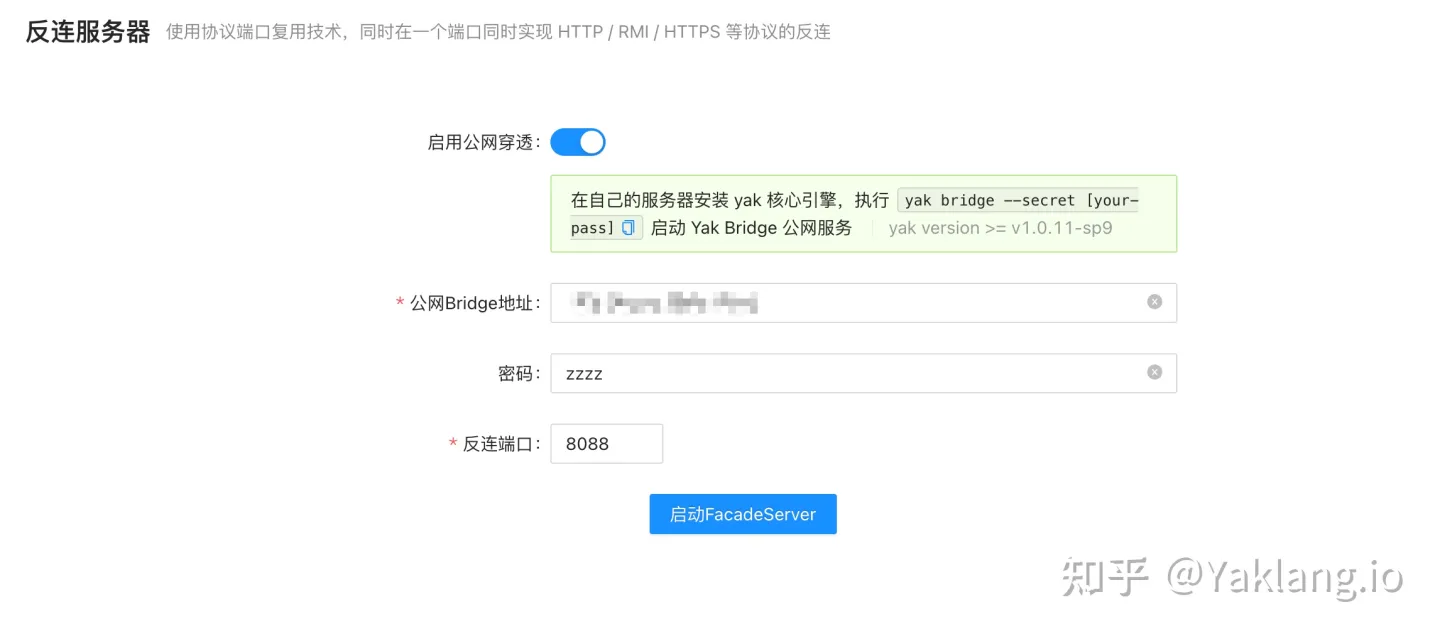Clear the 公网Bridge地址 field
The height and width of the screenshot is (641, 1440).
click(x=1154, y=302)
